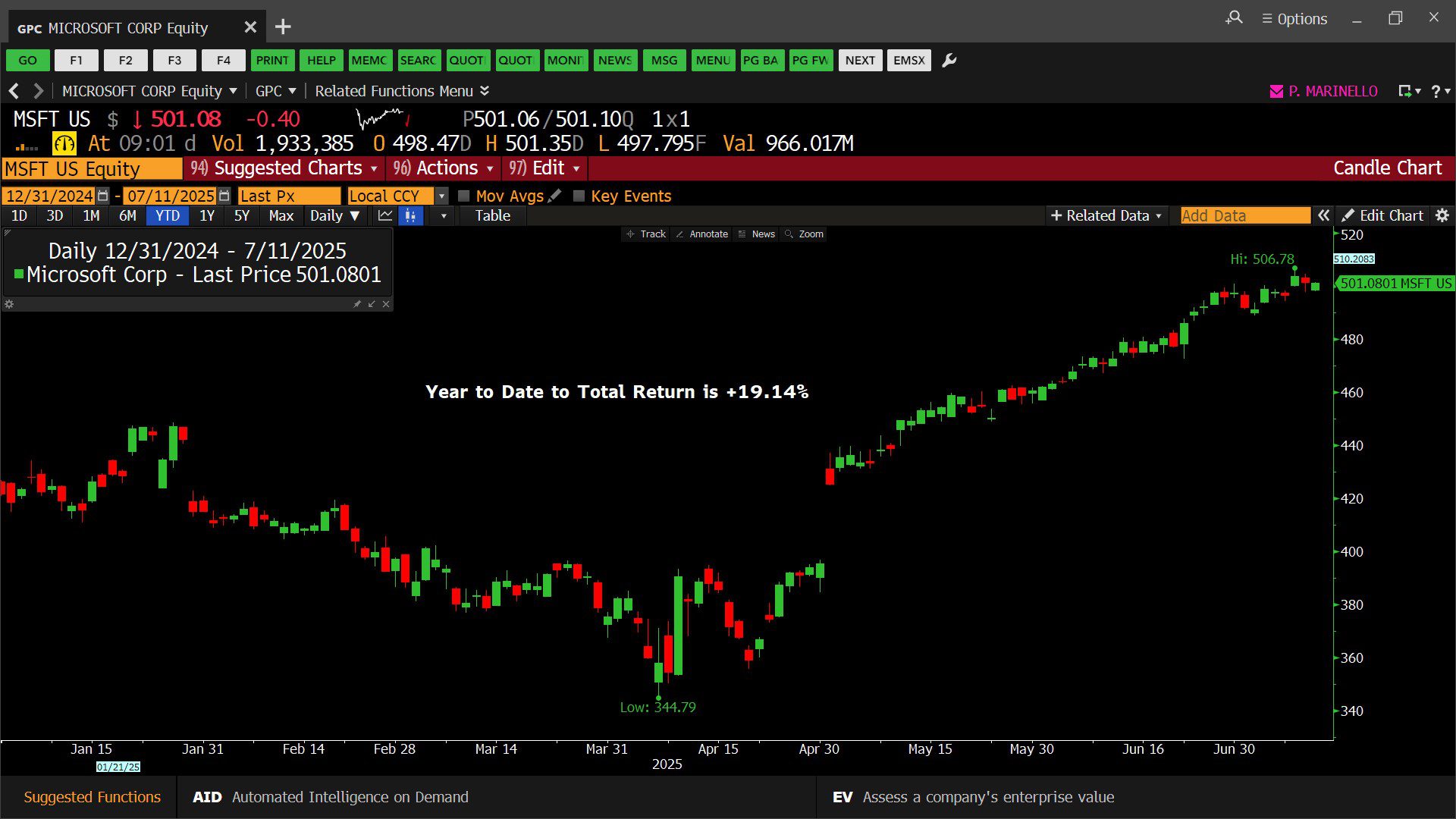Click the MSG function key
The height and width of the screenshot is (819, 1456).
(664, 60)
